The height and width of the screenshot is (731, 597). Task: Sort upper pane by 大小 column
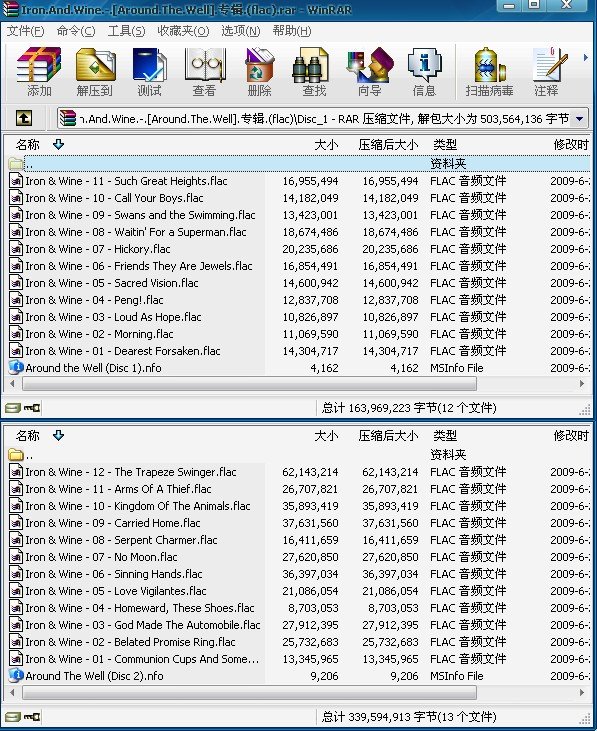tap(326, 145)
